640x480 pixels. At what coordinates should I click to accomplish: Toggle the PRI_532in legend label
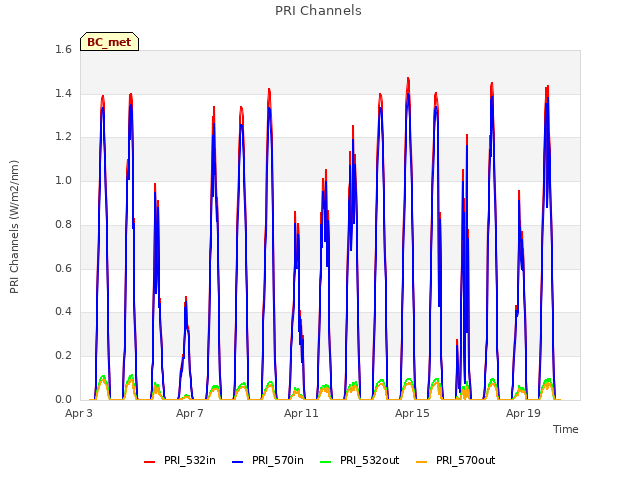189,460
